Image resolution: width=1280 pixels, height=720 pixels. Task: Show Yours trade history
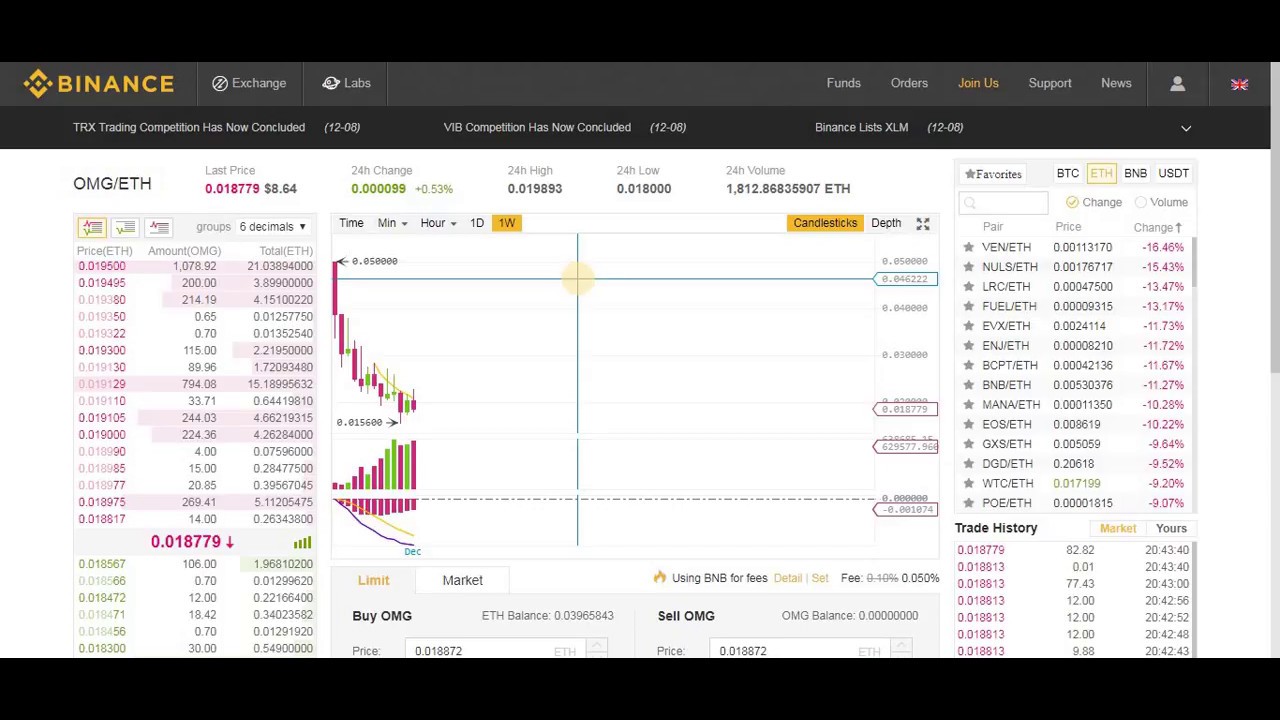click(1171, 529)
